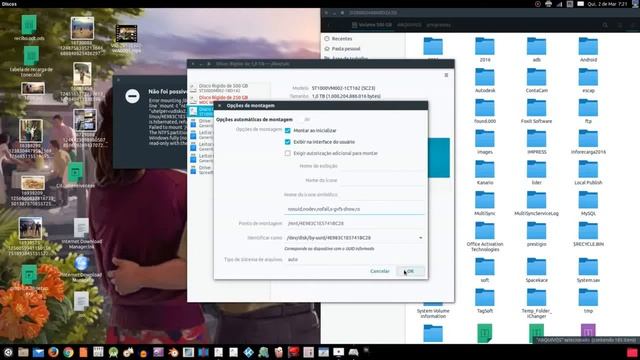Open the MySQL folder

click(588, 203)
